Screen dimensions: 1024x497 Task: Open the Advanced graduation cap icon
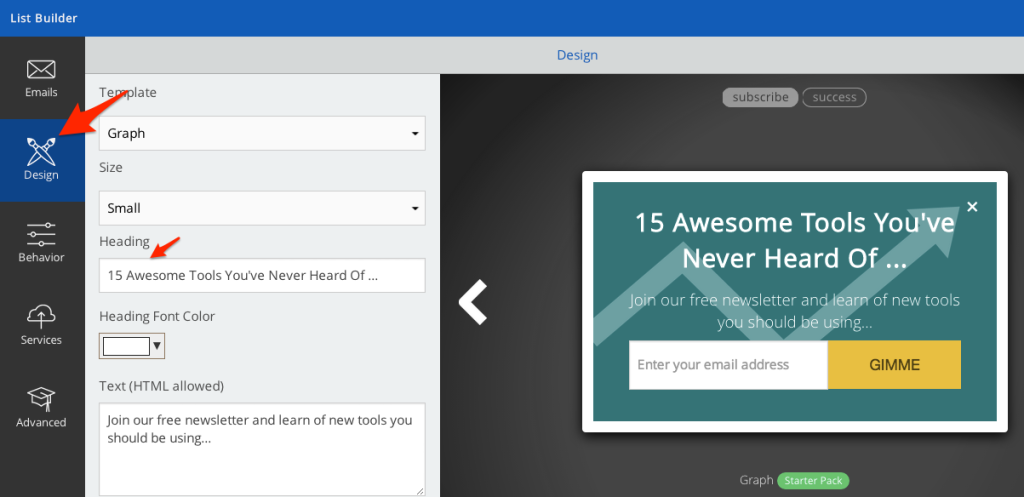[41, 398]
